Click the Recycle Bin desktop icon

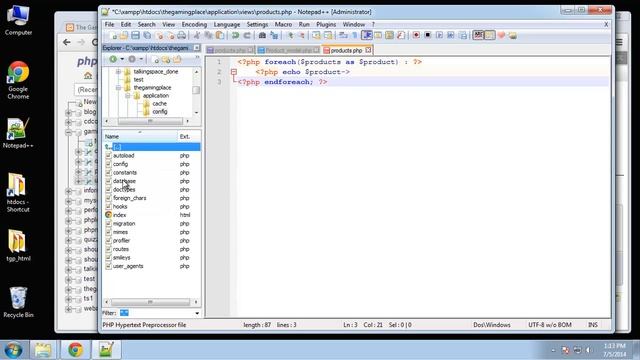[18, 302]
